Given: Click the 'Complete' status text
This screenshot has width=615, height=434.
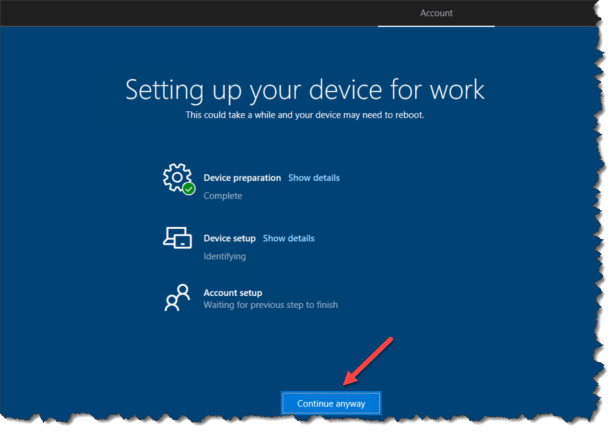Looking at the screenshot, I should pyautogui.click(x=222, y=196).
